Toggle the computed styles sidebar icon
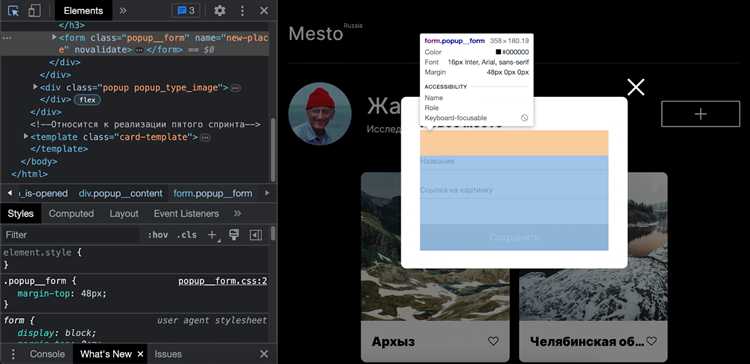Screen dimensions: 750x364 coord(256,235)
